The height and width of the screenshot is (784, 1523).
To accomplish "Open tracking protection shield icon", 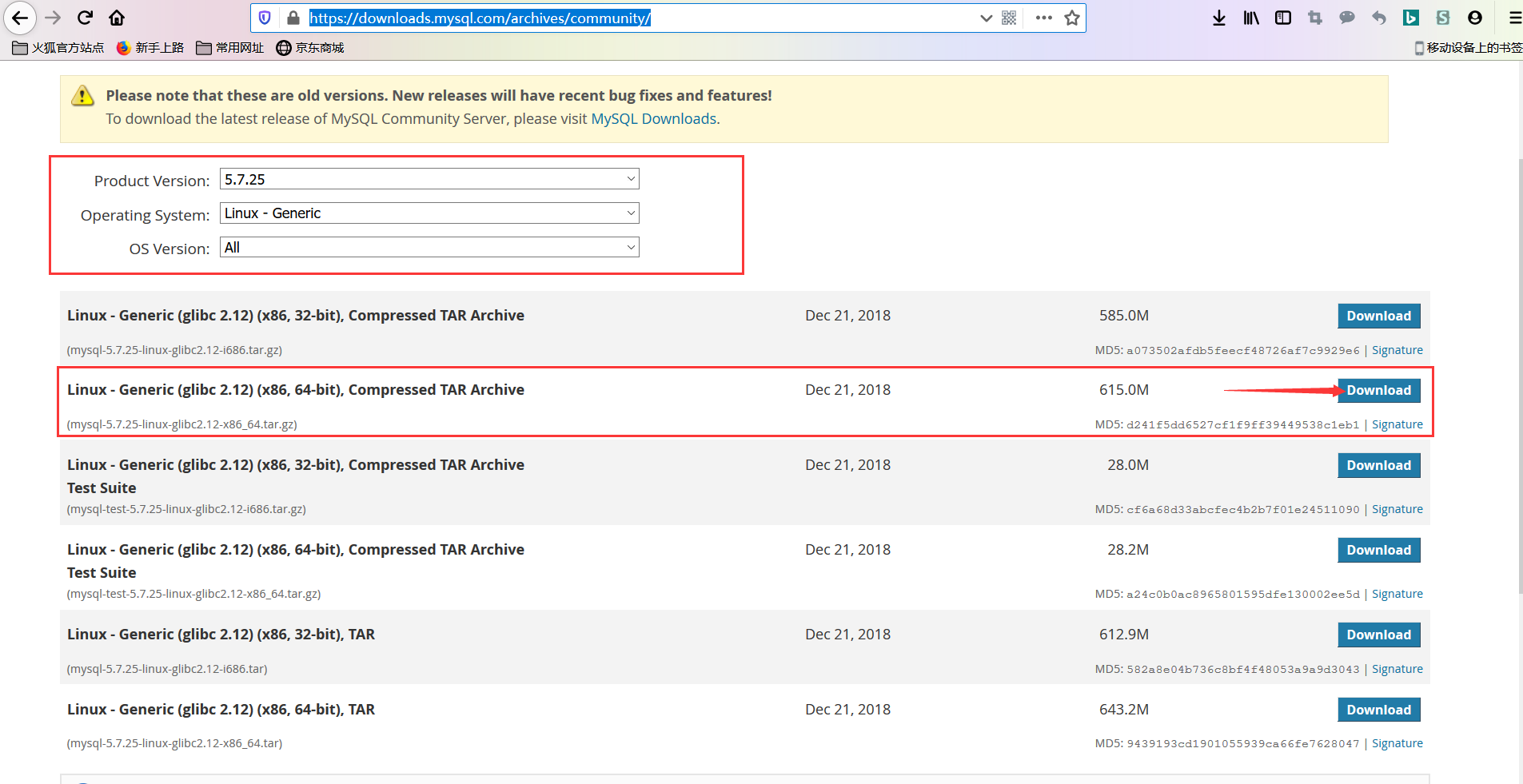I will pos(265,18).
